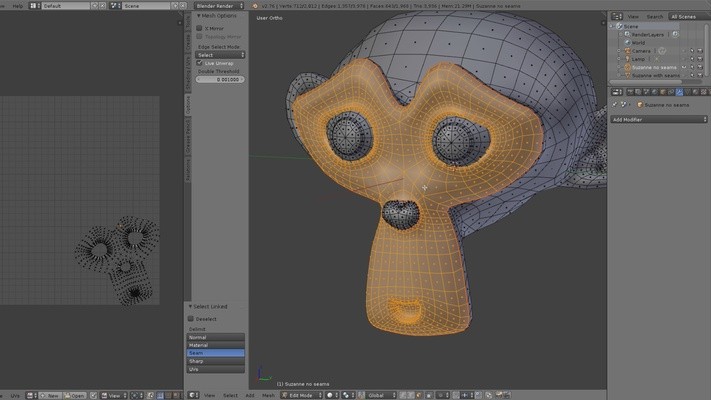Switch to the Shading / UVs tool shelf tab
Viewport: 711px width, 400px height.
pos(188,73)
